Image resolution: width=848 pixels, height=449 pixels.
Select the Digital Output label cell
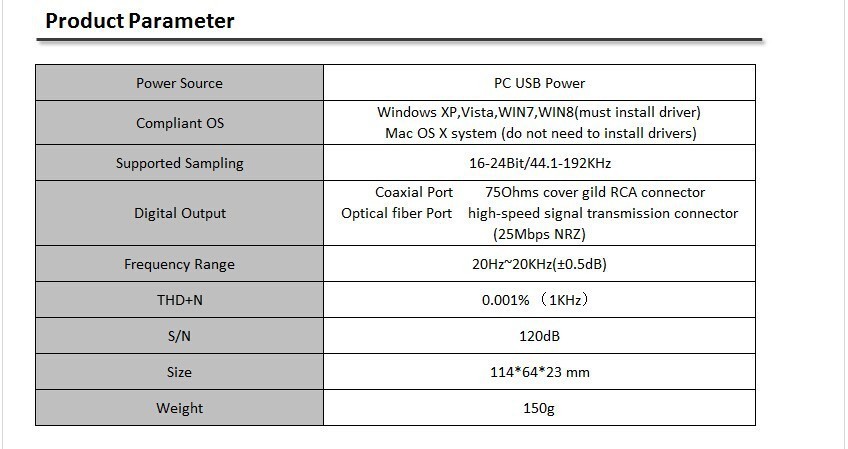point(180,213)
